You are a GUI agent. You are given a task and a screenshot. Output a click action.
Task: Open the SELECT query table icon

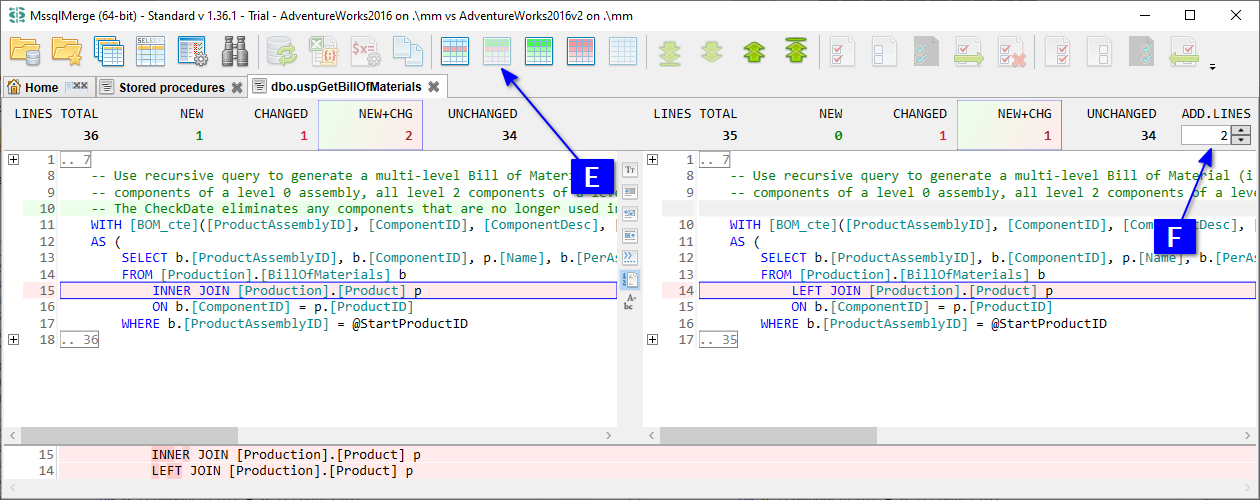point(150,51)
